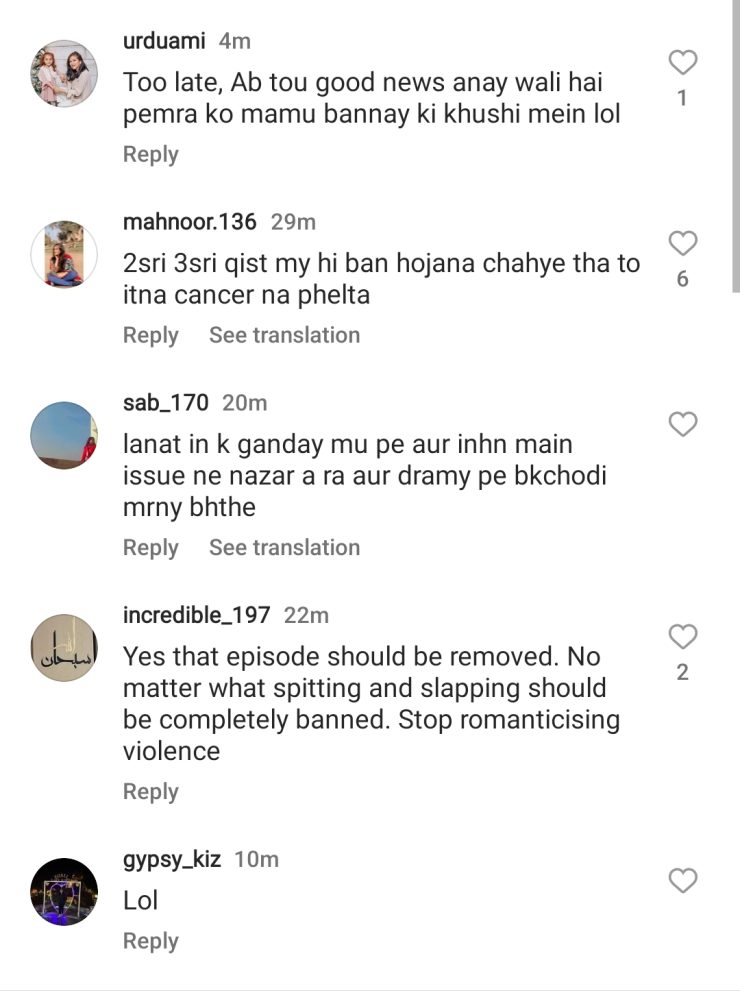
Task: See translation of sab_170's comment
Action: click(x=284, y=547)
